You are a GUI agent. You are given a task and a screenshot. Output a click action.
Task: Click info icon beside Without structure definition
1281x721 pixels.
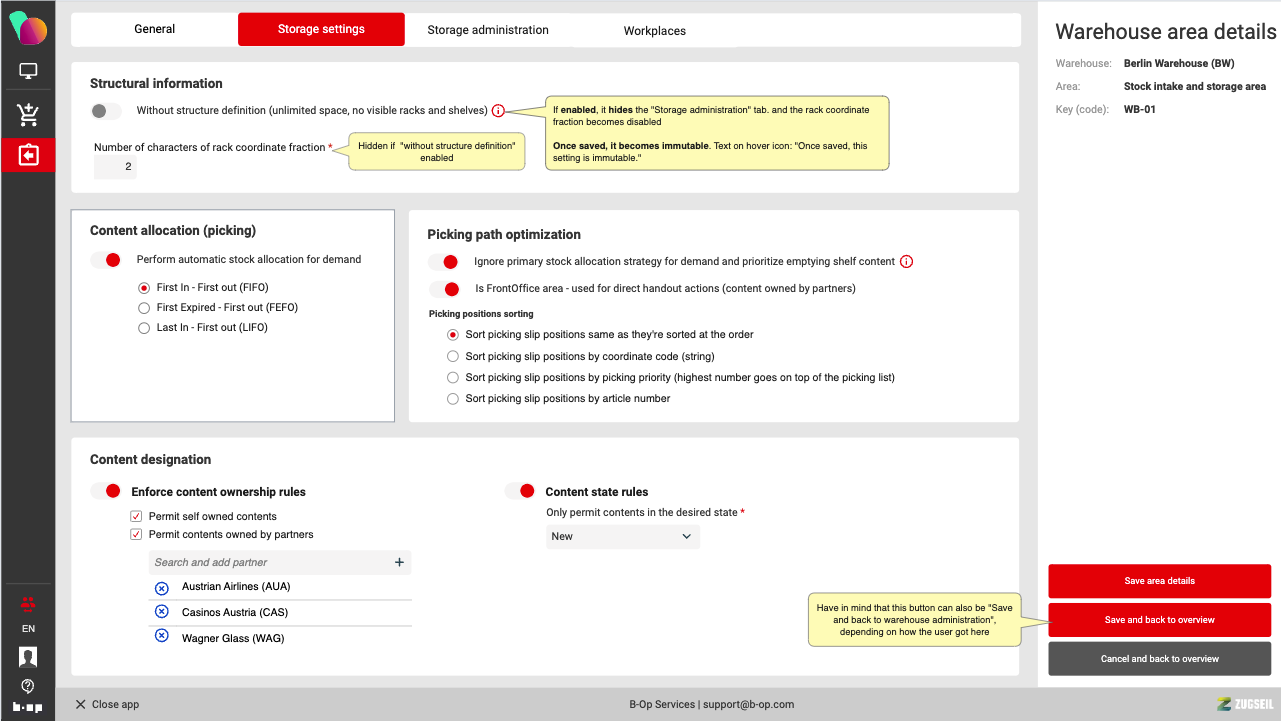498,111
